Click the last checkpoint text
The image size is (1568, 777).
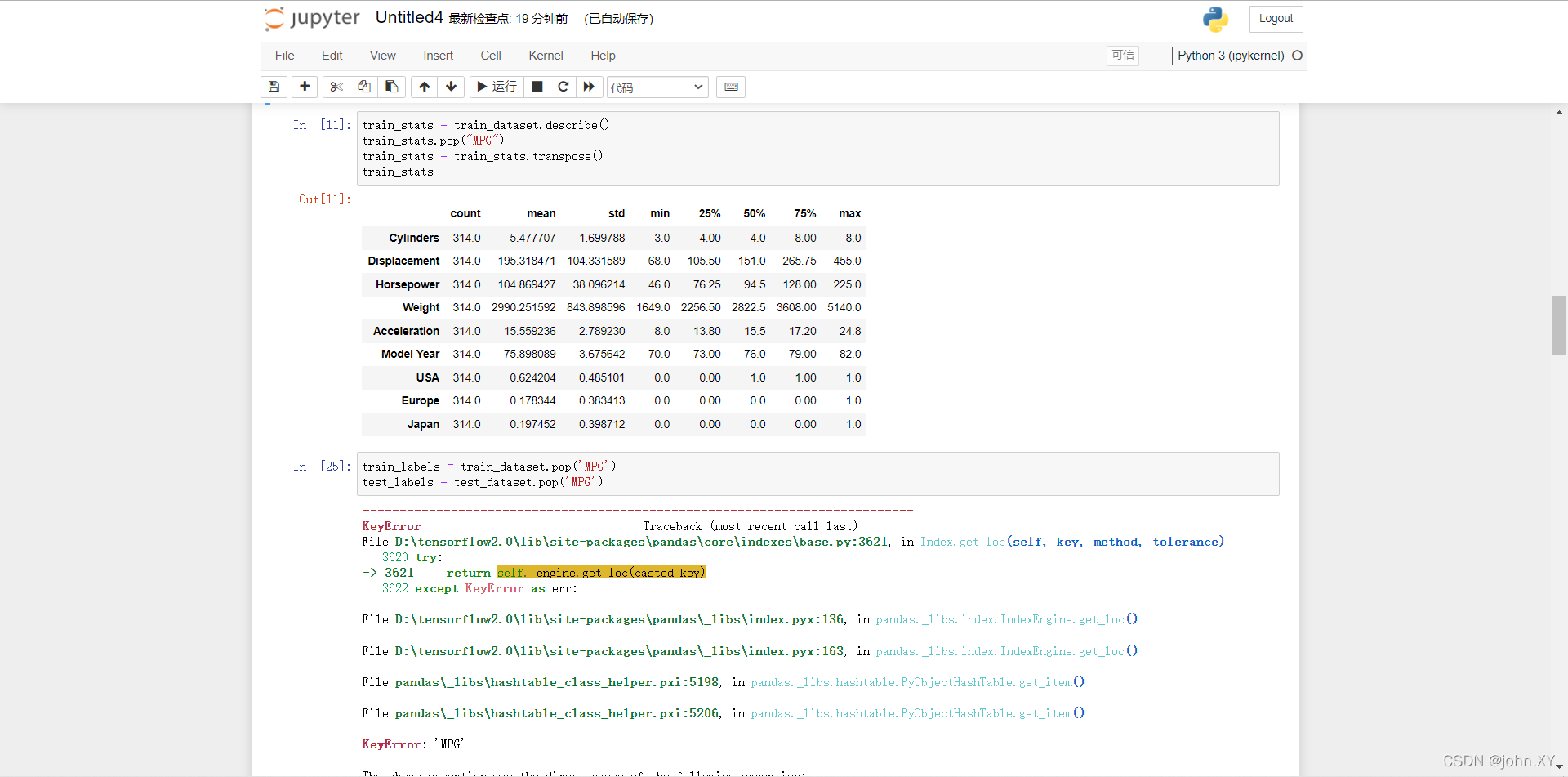[508, 19]
